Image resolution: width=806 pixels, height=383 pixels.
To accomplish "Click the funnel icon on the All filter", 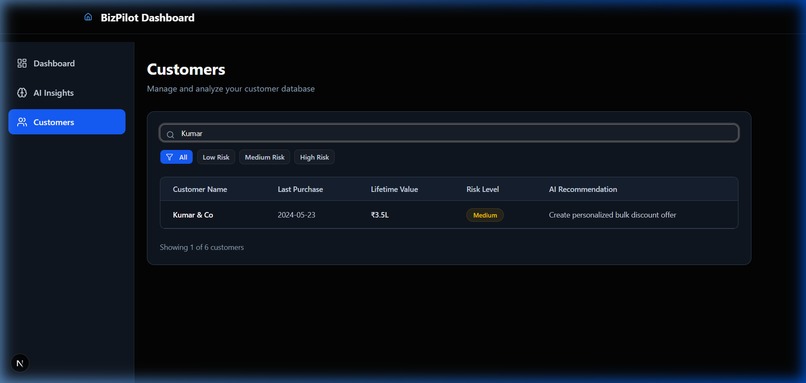I will [170, 157].
